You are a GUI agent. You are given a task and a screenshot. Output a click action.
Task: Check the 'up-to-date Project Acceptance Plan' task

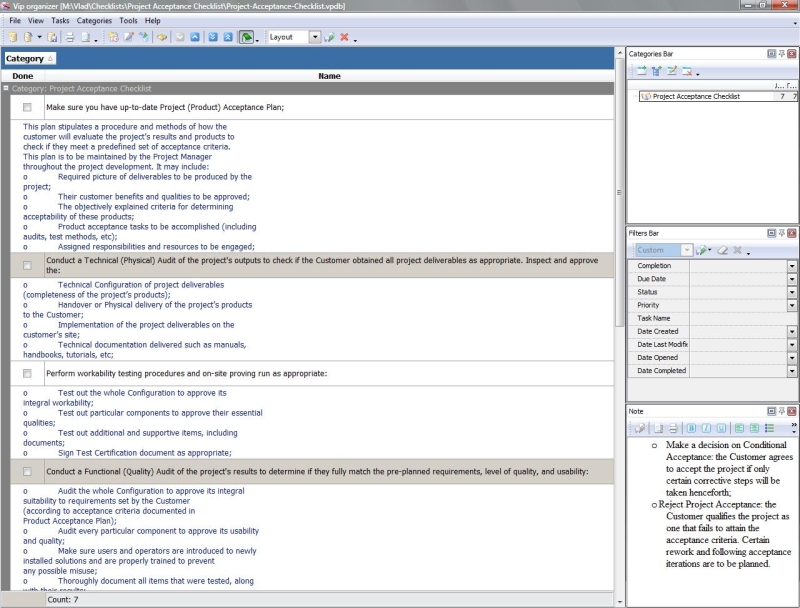tap(27, 107)
